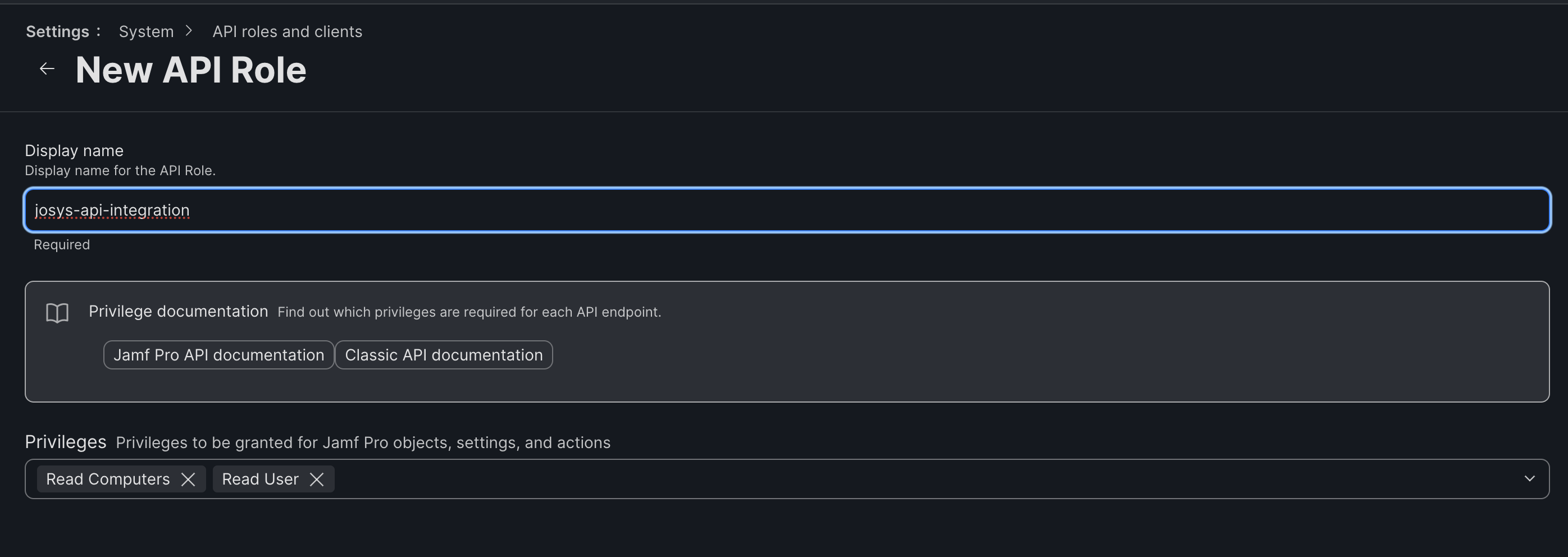1568x557 pixels.
Task: Click the Privileges section heading
Action: click(65, 442)
